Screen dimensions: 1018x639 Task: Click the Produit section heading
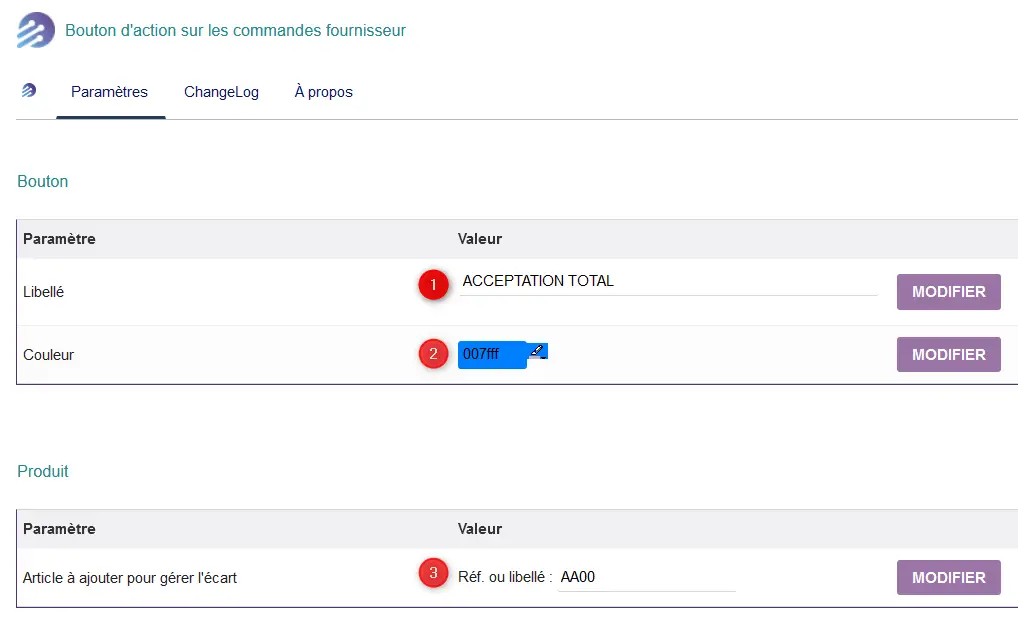click(43, 471)
